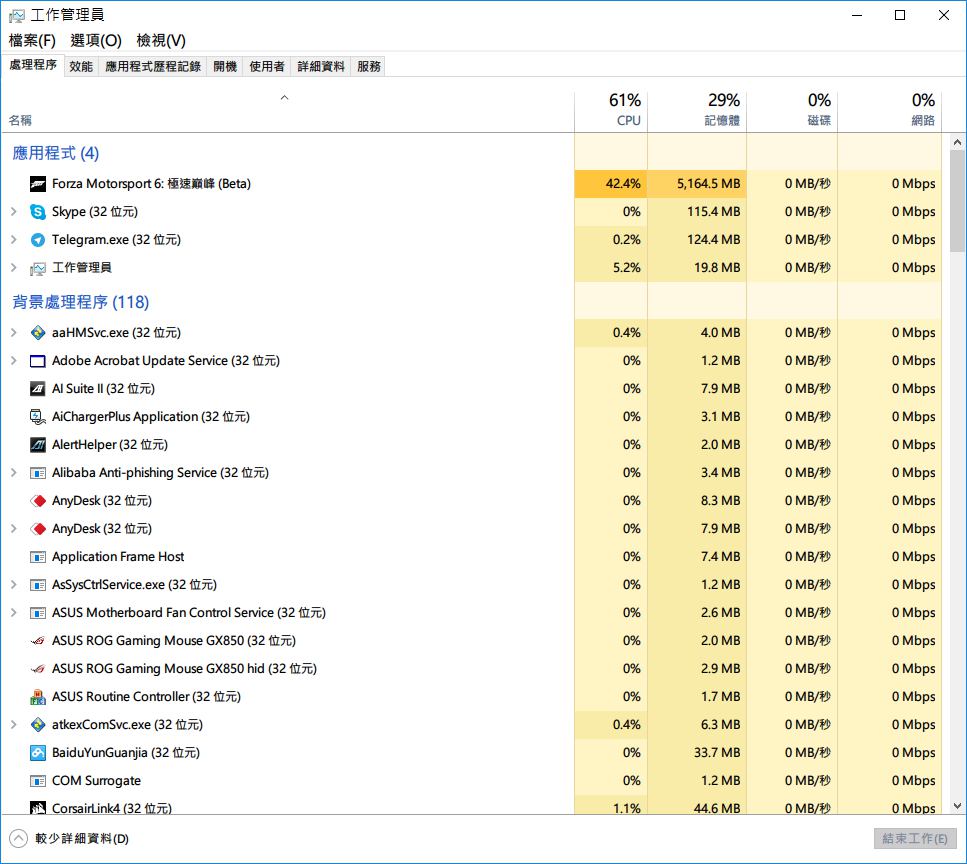Image resolution: width=967 pixels, height=864 pixels.
Task: Click the BaiduYunGuanjia process icon
Action: pos(38,753)
